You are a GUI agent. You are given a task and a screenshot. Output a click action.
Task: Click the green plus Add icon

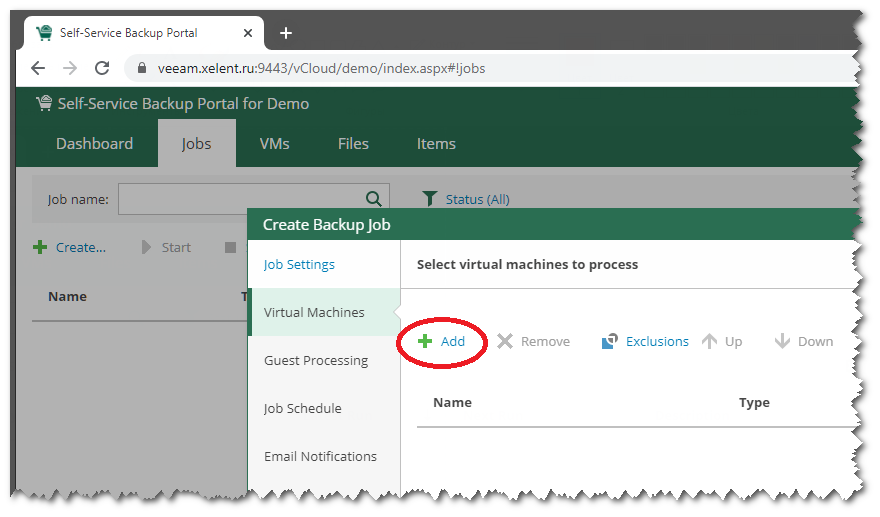point(425,341)
